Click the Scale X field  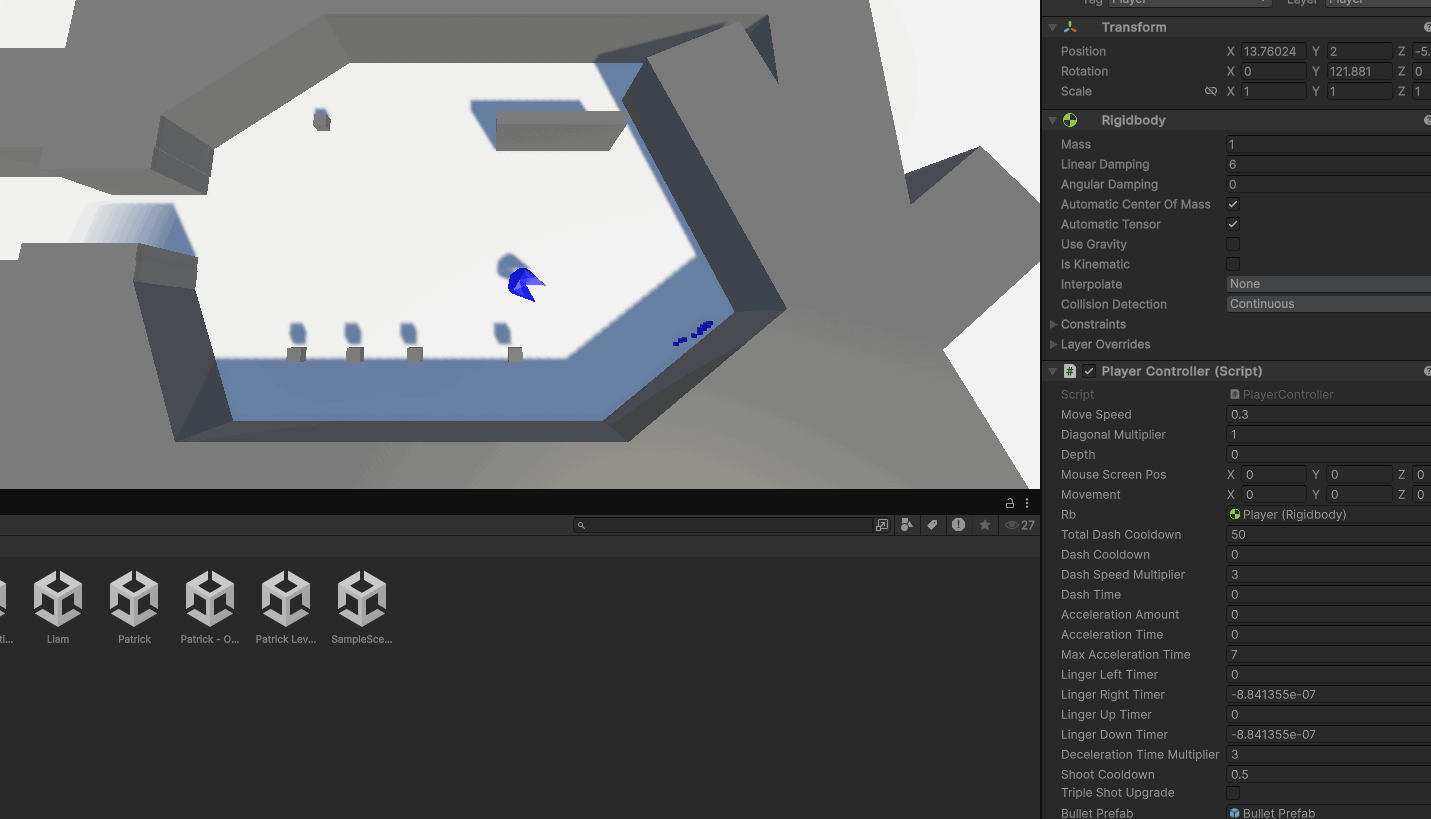(1273, 91)
